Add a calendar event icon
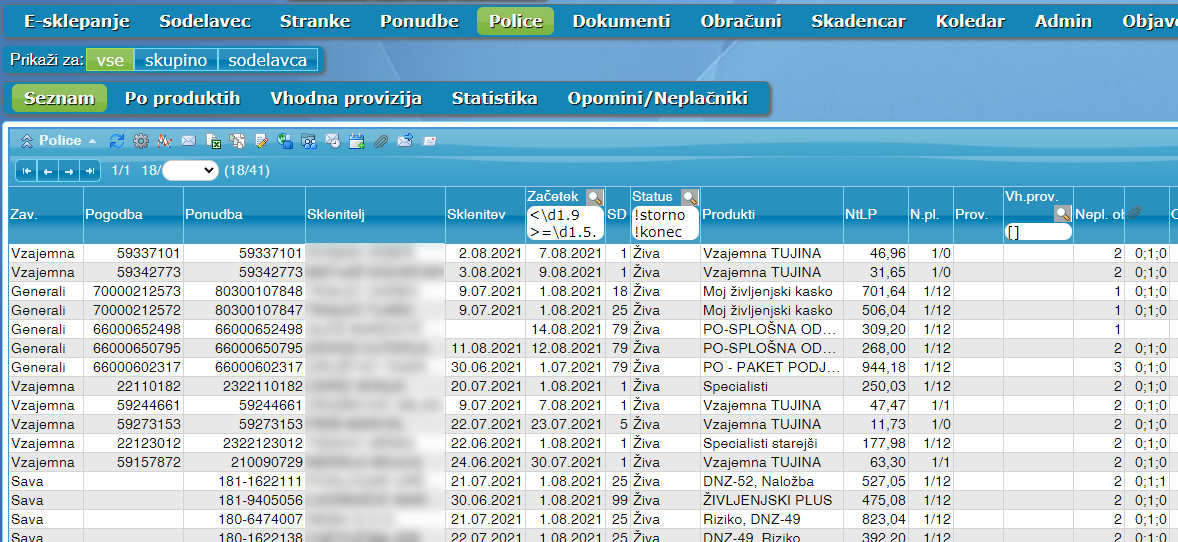 (357, 141)
